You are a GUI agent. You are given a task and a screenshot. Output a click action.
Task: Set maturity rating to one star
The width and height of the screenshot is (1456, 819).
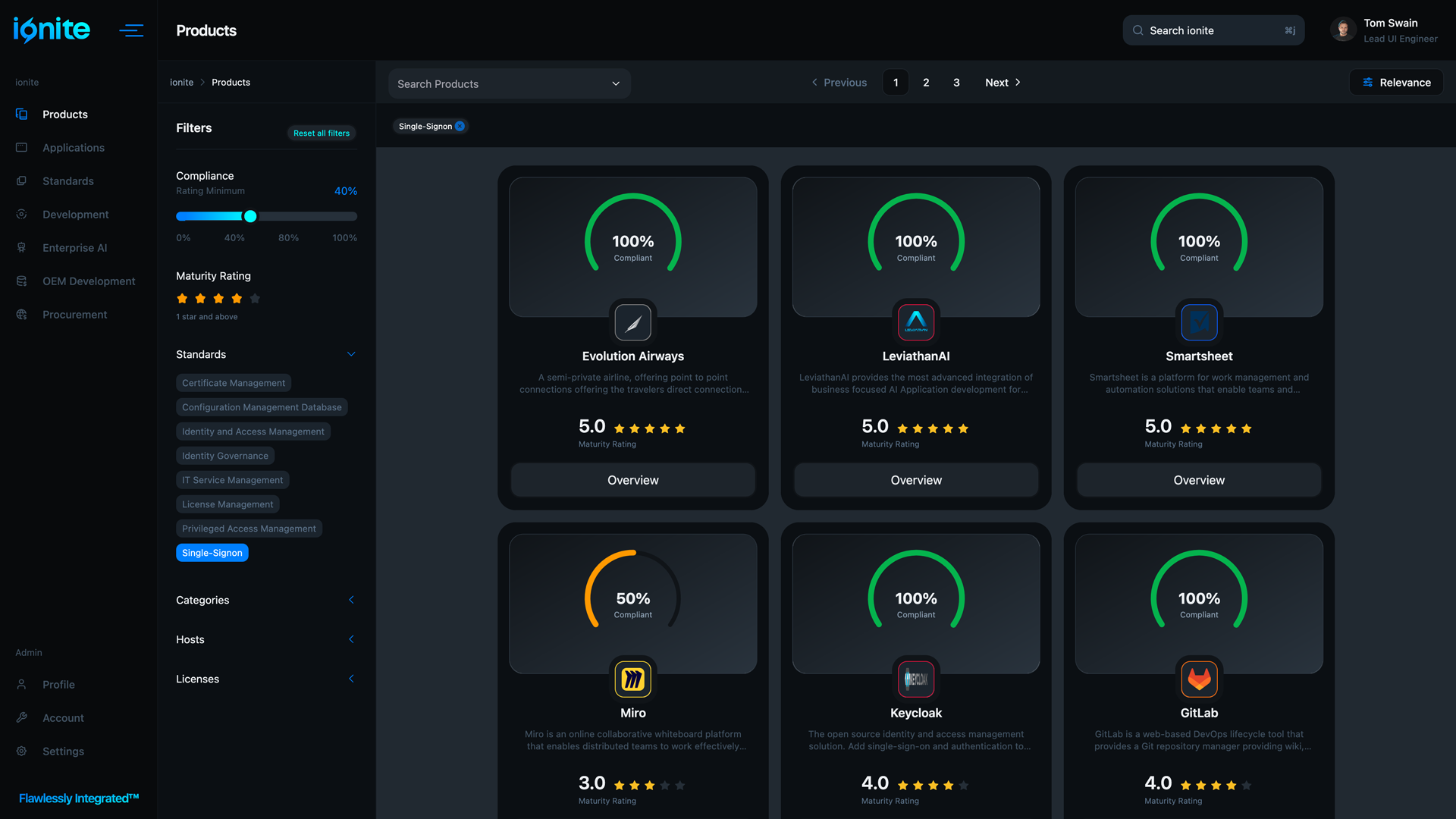pos(182,299)
